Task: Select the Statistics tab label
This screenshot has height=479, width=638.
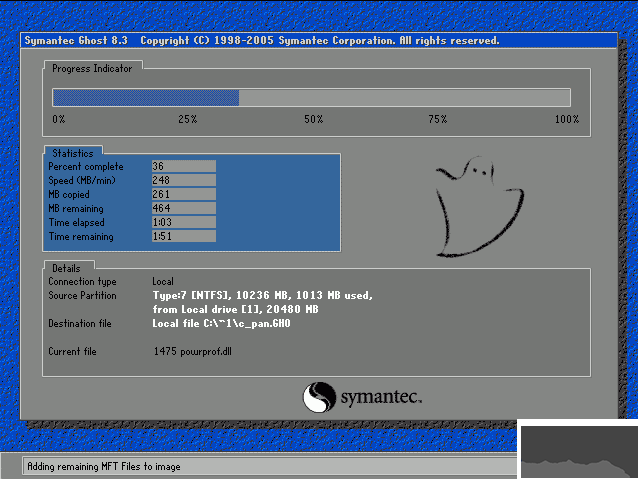Action: 73,153
